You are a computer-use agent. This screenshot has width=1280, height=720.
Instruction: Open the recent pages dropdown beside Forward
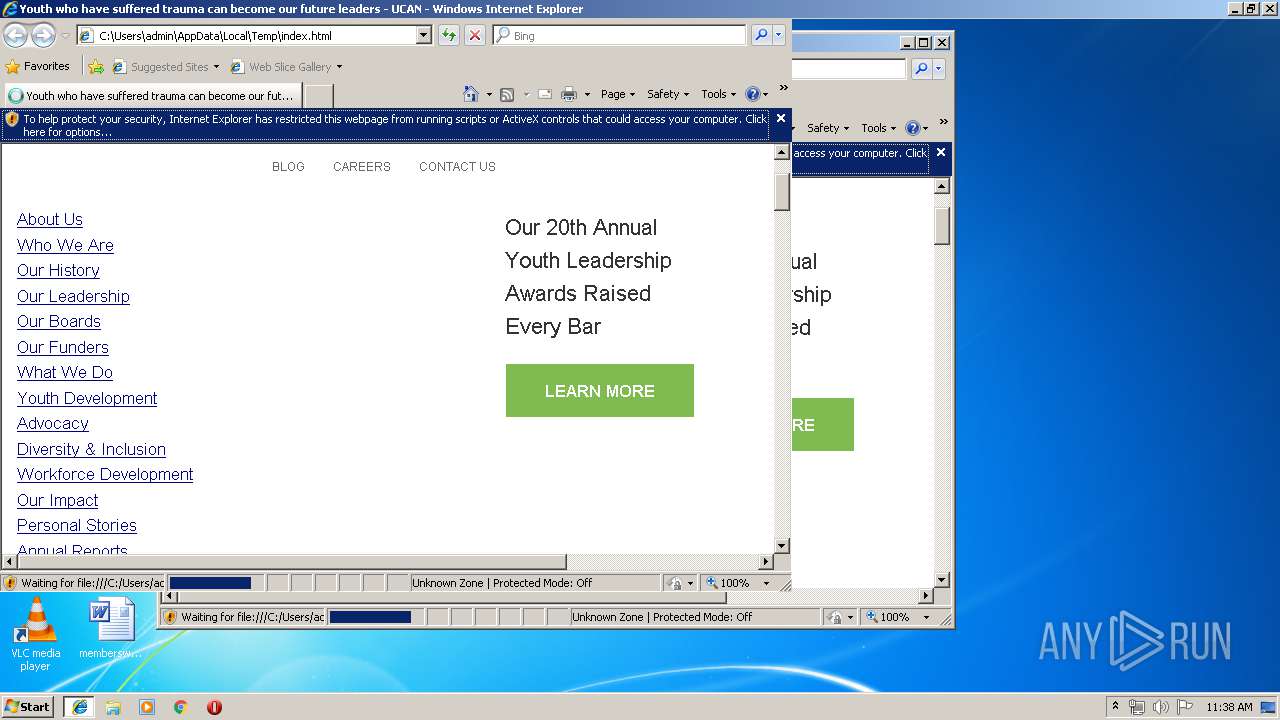65,36
